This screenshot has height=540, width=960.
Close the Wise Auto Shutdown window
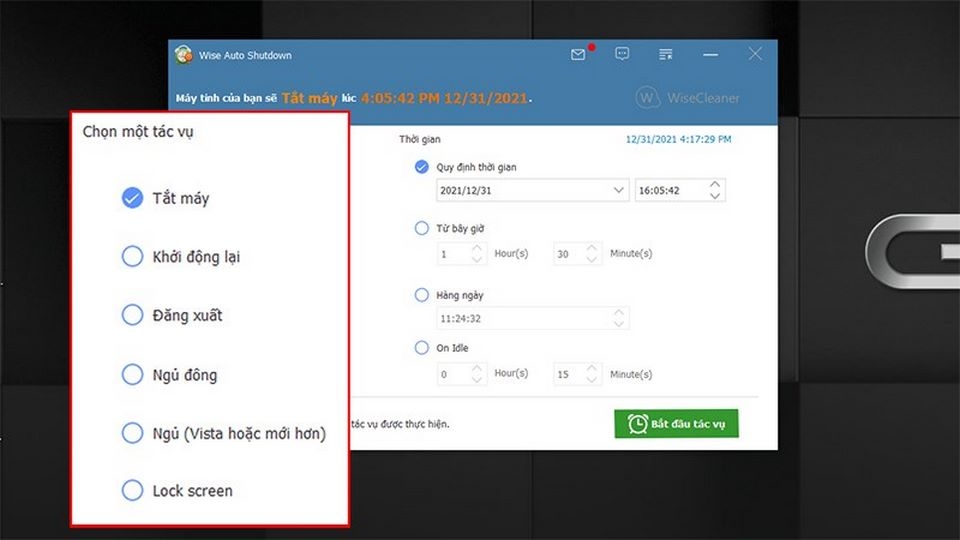[x=755, y=54]
